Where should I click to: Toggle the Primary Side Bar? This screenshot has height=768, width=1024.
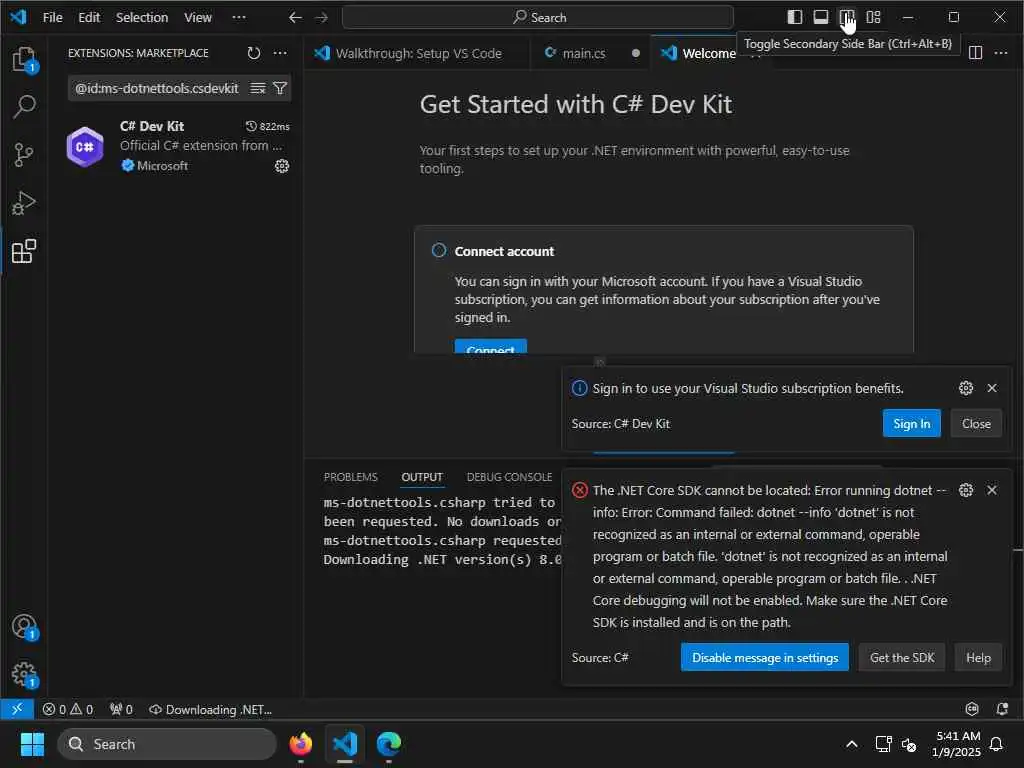(794, 17)
